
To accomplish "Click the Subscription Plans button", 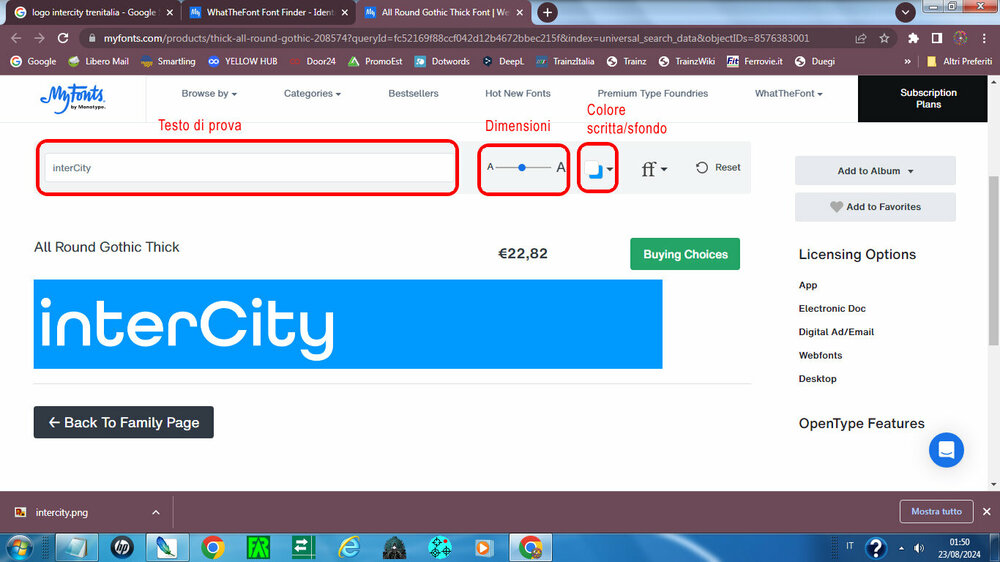I will click(922, 98).
